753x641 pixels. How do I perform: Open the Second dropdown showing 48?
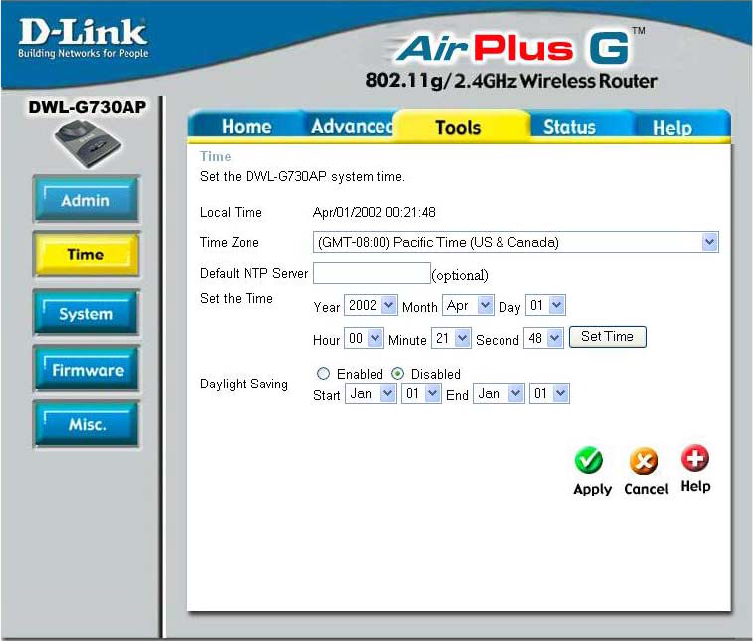[543, 338]
